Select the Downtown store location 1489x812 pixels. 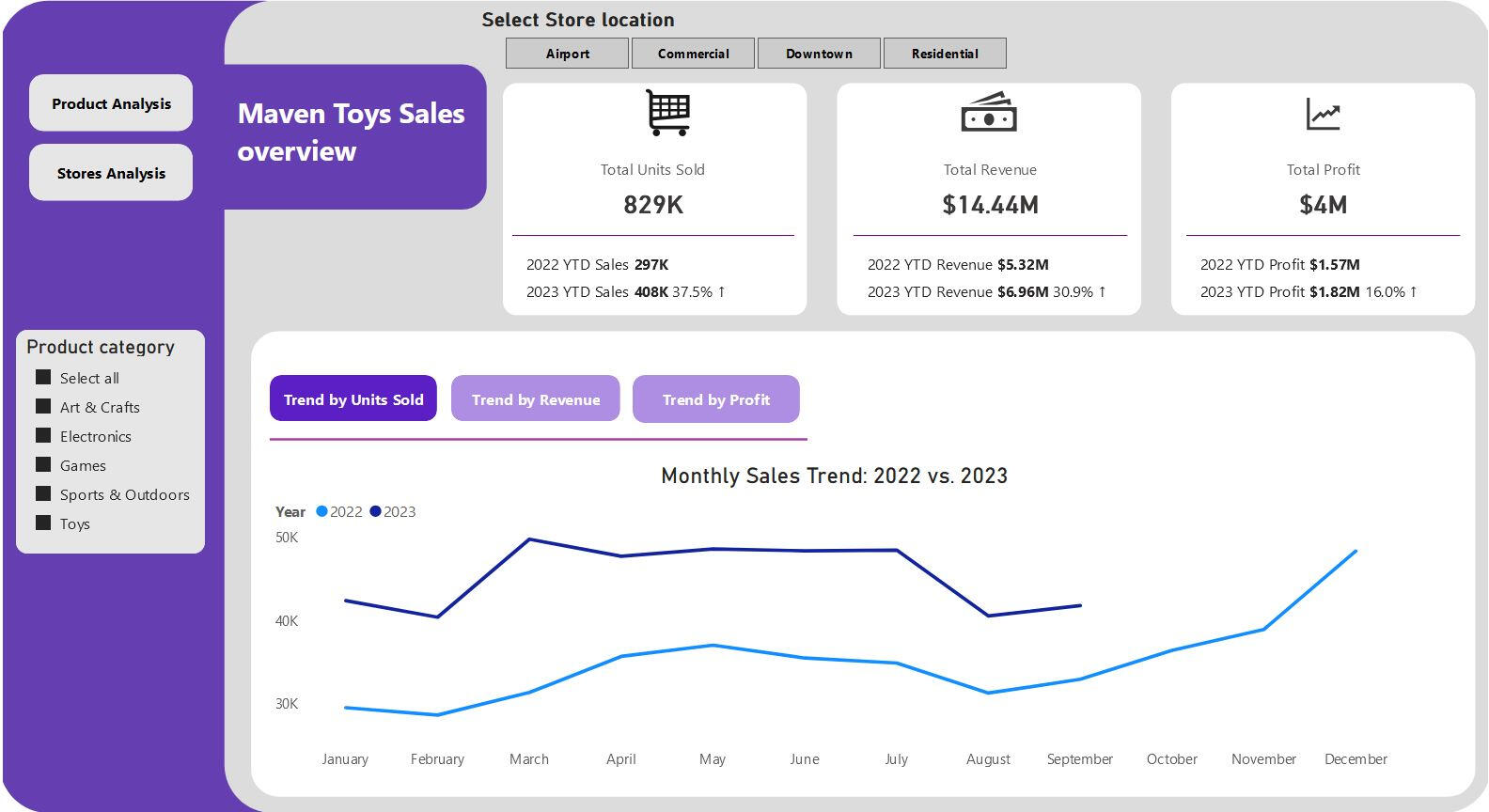tap(819, 54)
